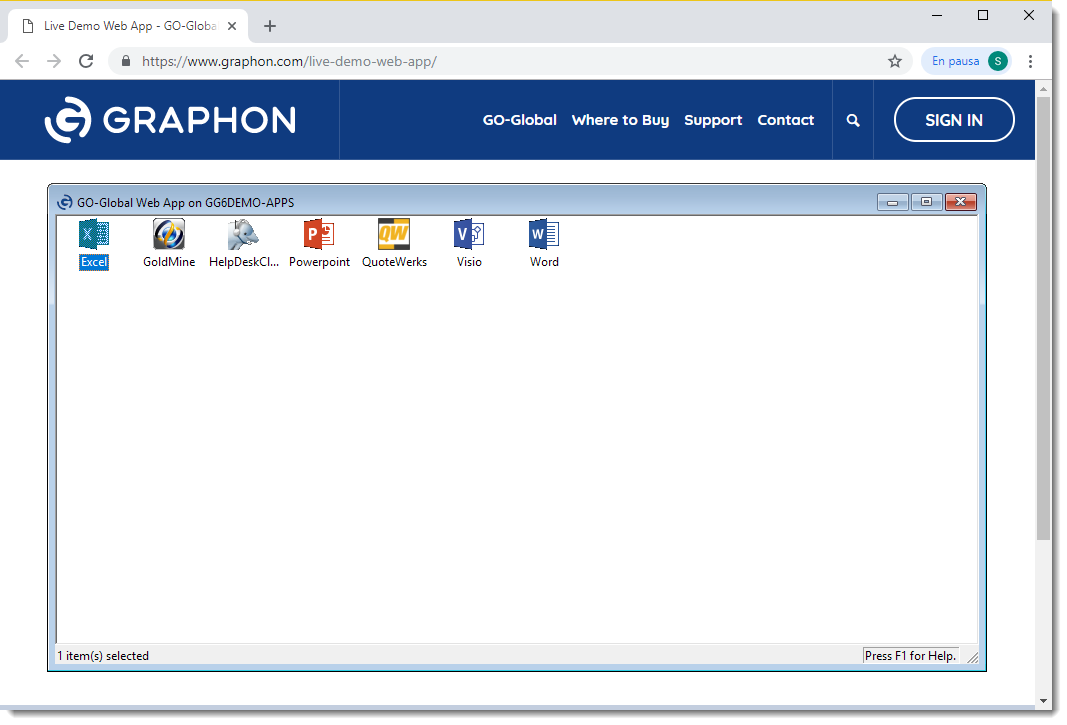Reload the page in the browser
This screenshot has height=725, width=1067.
click(x=86, y=61)
